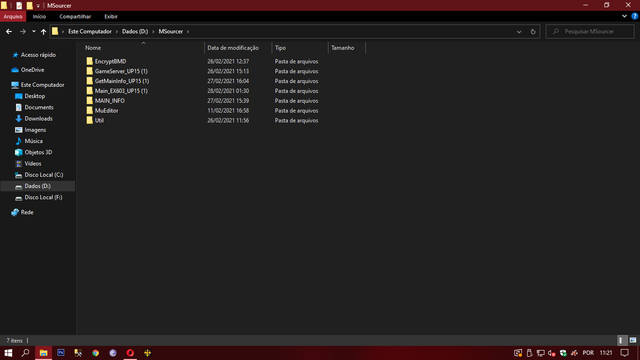The height and width of the screenshot is (360, 640).
Task: Click the Pesquisar MSourcer search box
Action: (590, 31)
